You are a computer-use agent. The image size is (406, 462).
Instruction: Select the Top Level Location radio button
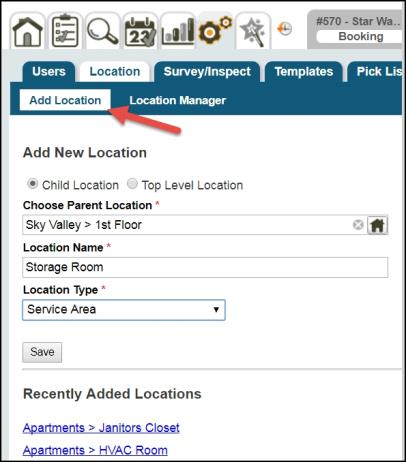click(132, 184)
